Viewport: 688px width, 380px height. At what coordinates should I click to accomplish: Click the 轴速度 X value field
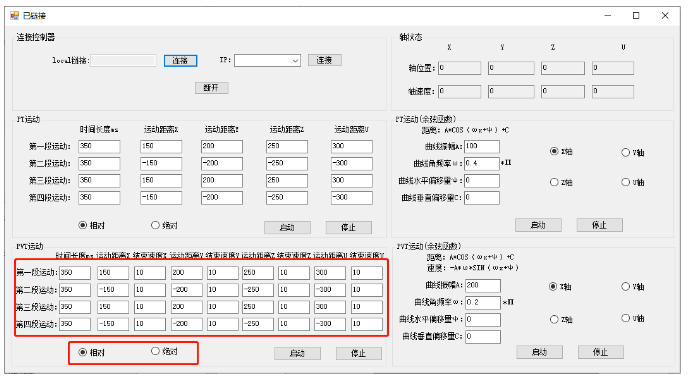tap(459, 91)
